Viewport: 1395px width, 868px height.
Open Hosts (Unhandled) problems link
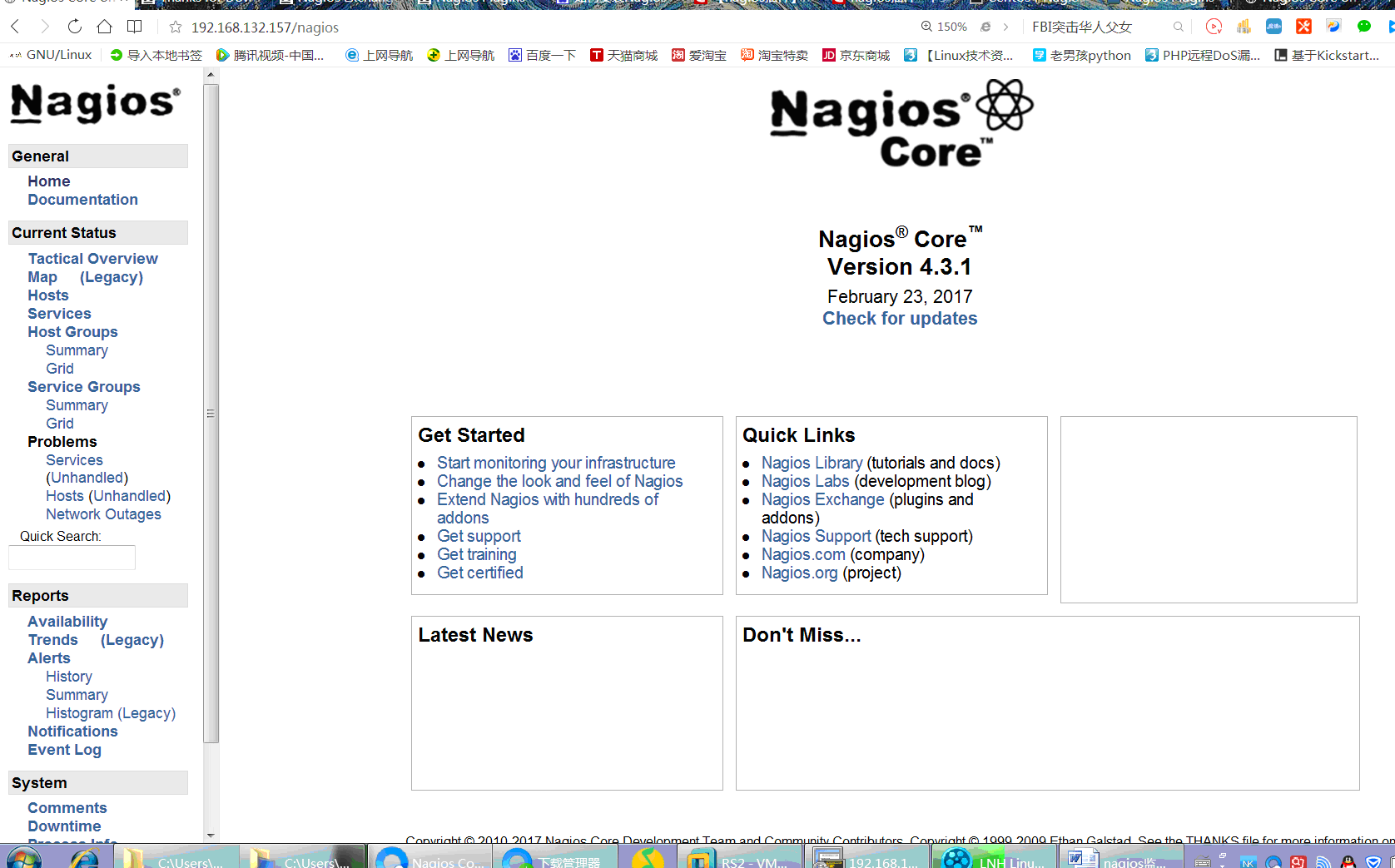108,496
